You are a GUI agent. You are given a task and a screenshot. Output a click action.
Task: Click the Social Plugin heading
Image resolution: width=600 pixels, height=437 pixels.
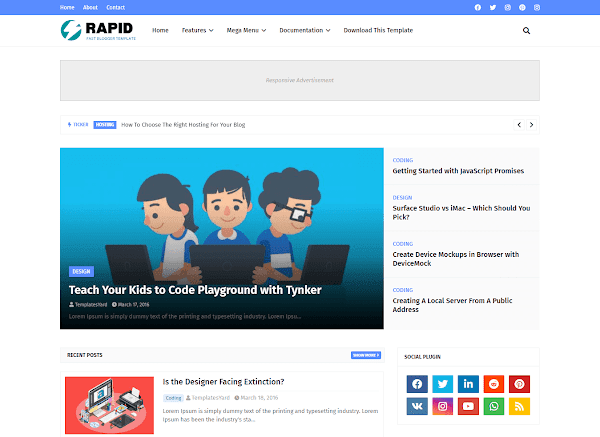422,357
